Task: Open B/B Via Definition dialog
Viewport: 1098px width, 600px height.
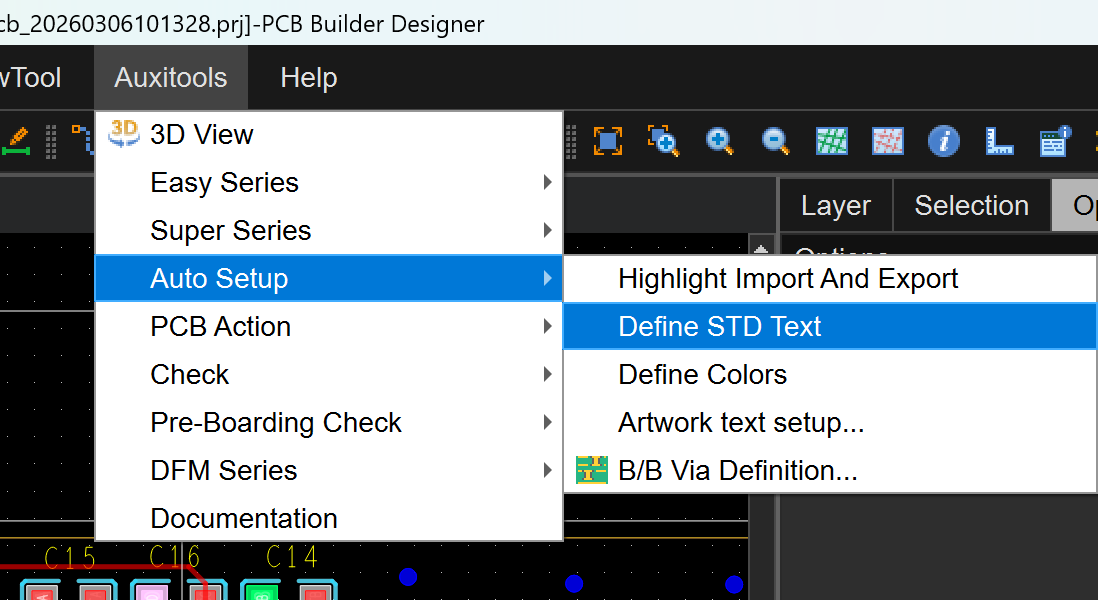Action: pyautogui.click(x=737, y=471)
